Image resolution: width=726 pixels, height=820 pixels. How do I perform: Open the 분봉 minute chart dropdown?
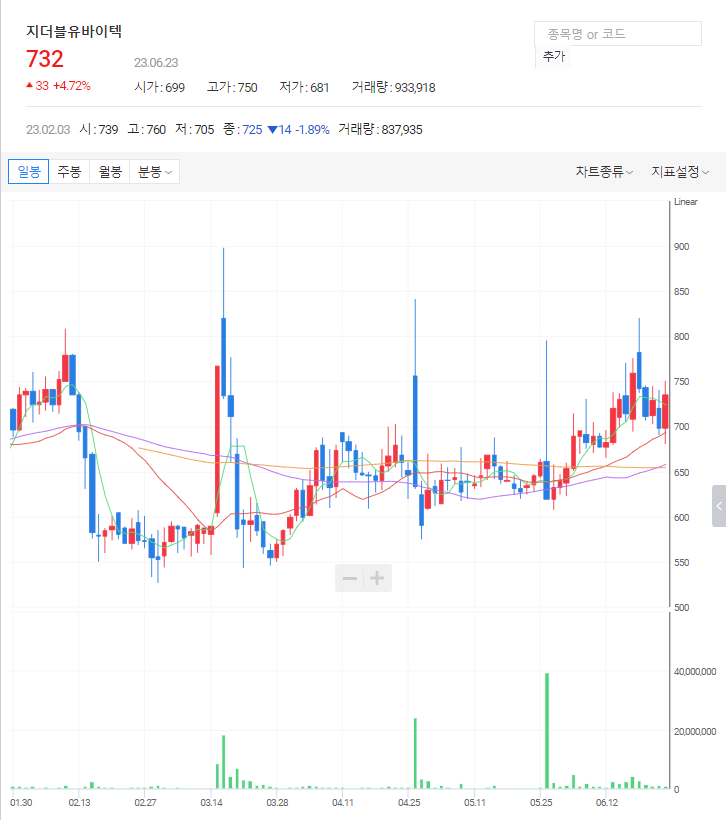pos(154,172)
